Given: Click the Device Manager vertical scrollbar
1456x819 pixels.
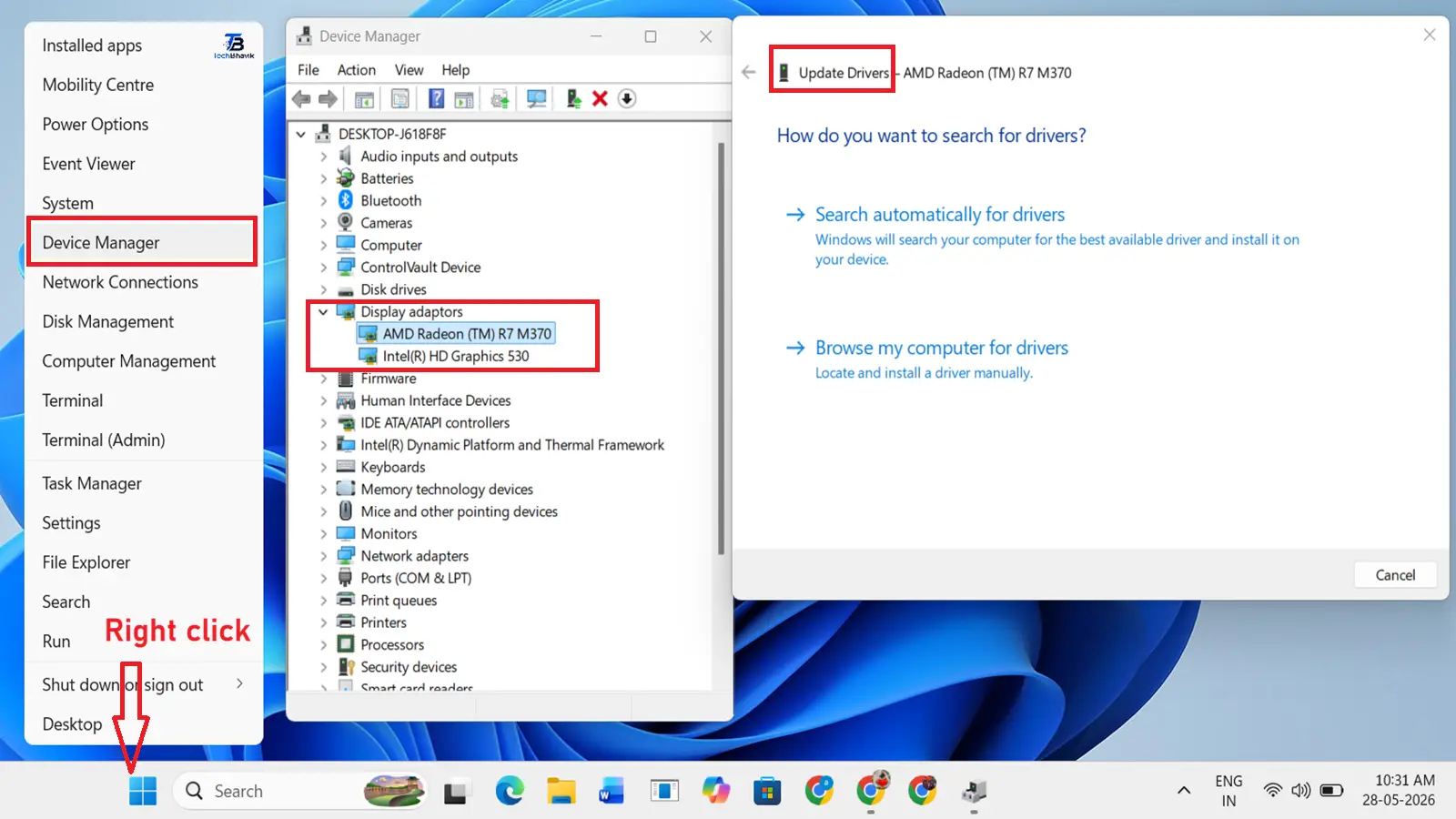Looking at the screenshot, I should 722,348.
